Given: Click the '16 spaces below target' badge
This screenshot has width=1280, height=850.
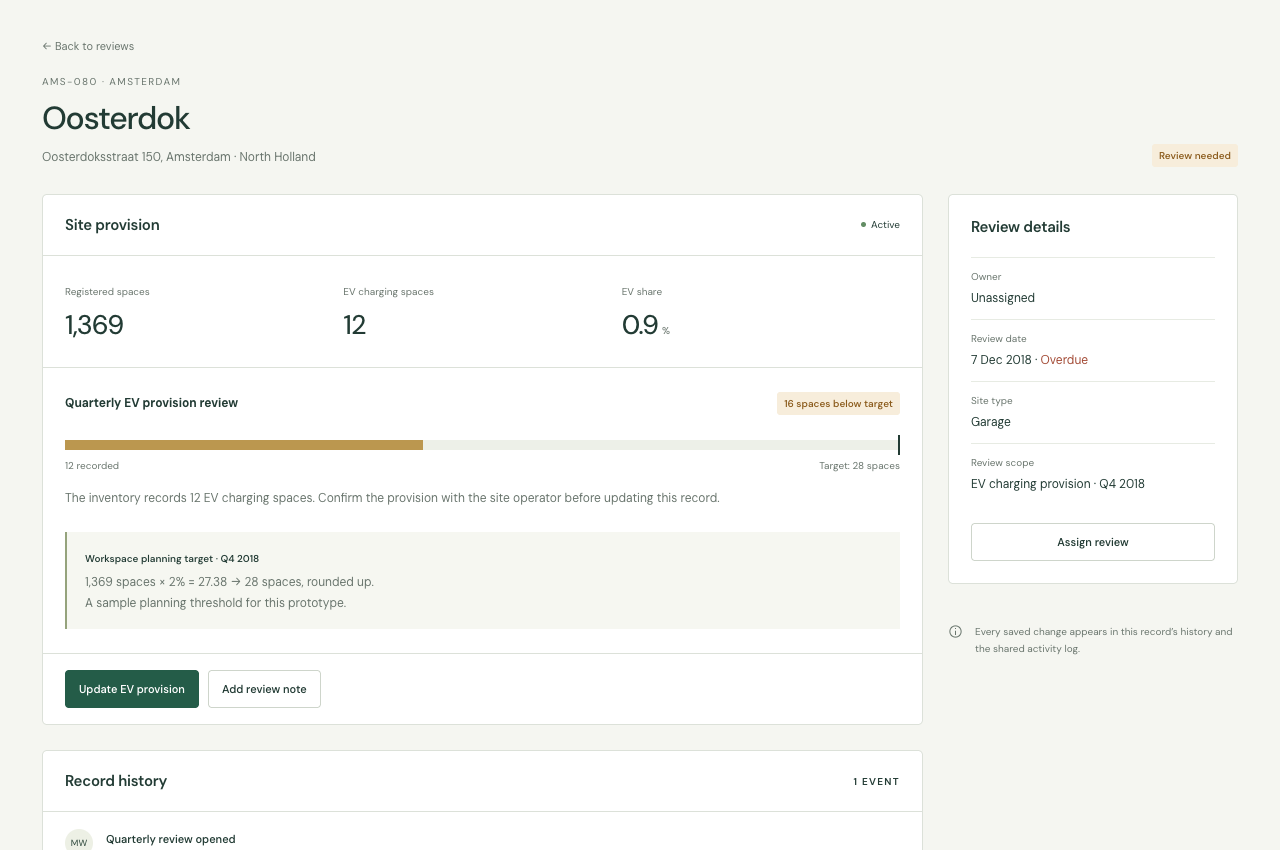Looking at the screenshot, I should (838, 403).
